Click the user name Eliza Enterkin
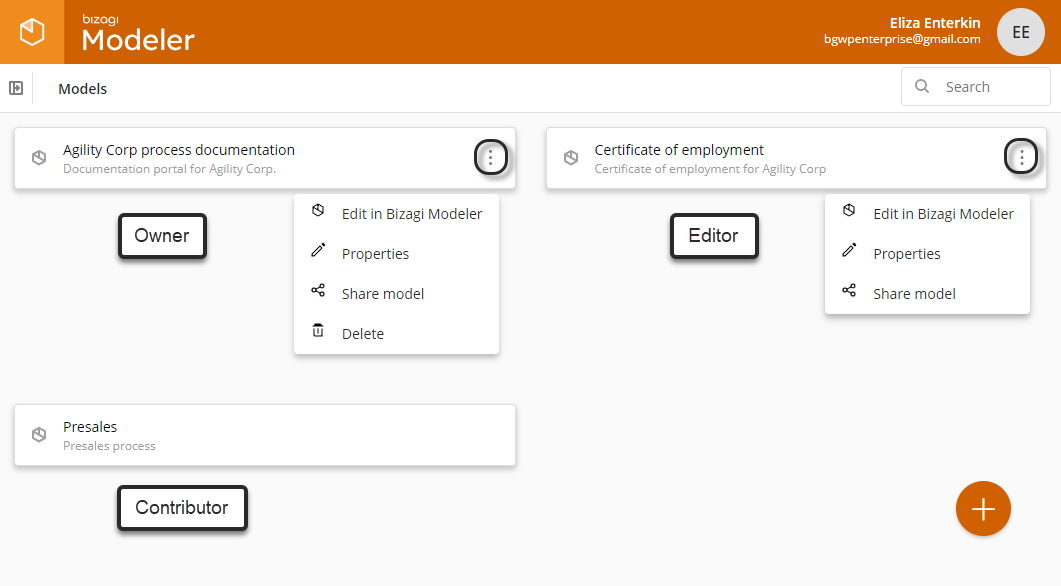 934,23
